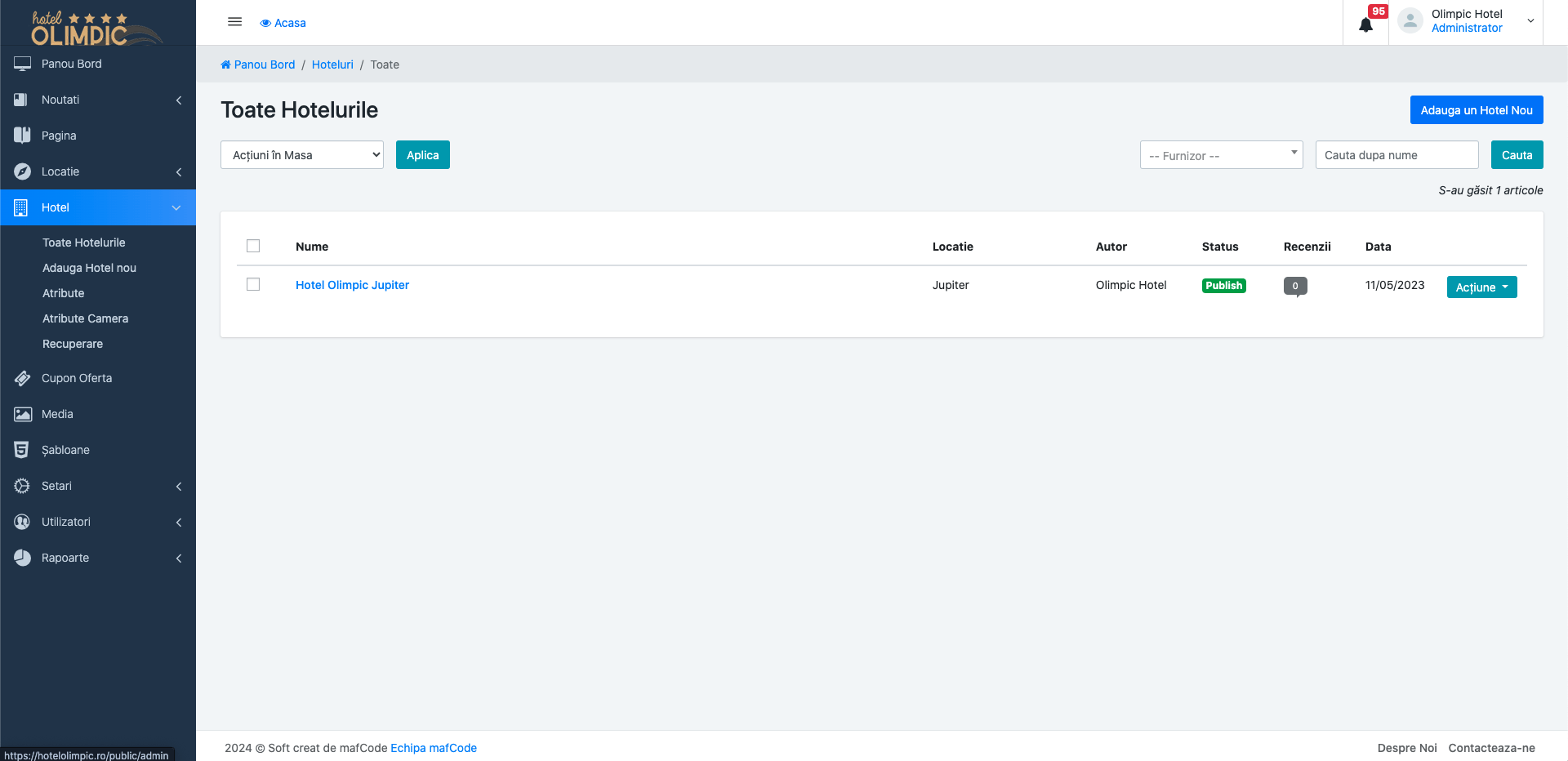Tick the checkbox for Hotel Olimpic Jupiter
This screenshot has width=1568, height=761.
click(x=253, y=284)
